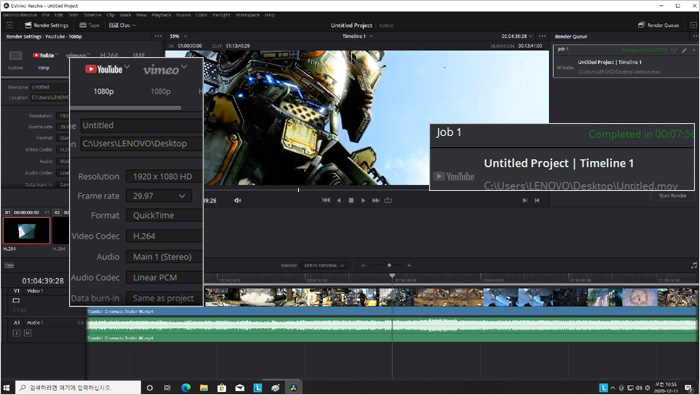The height and width of the screenshot is (395, 700).
Task: Click the Start Render button
Action: tap(673, 196)
